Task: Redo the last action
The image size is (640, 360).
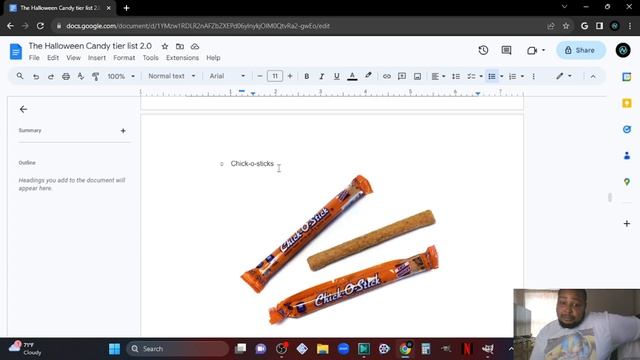Action: click(x=51, y=76)
